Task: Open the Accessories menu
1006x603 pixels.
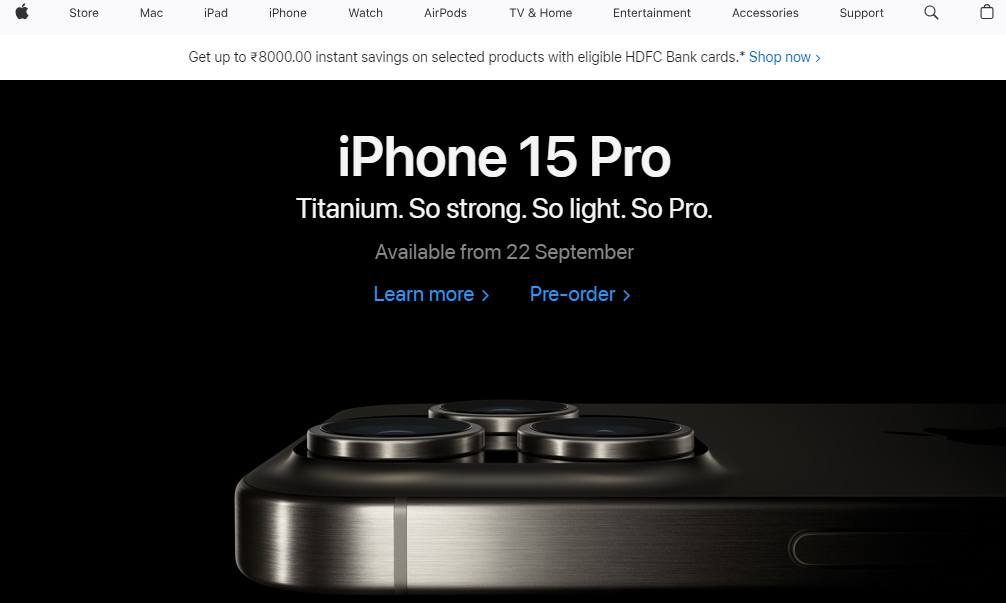Action: pyautogui.click(x=765, y=13)
